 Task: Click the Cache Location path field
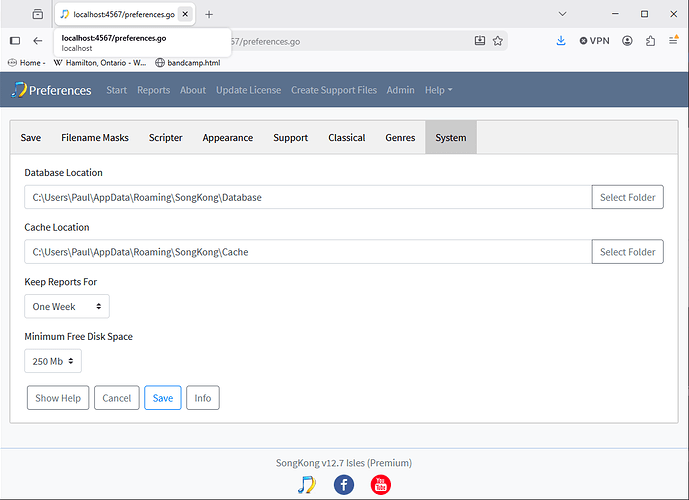click(x=308, y=252)
